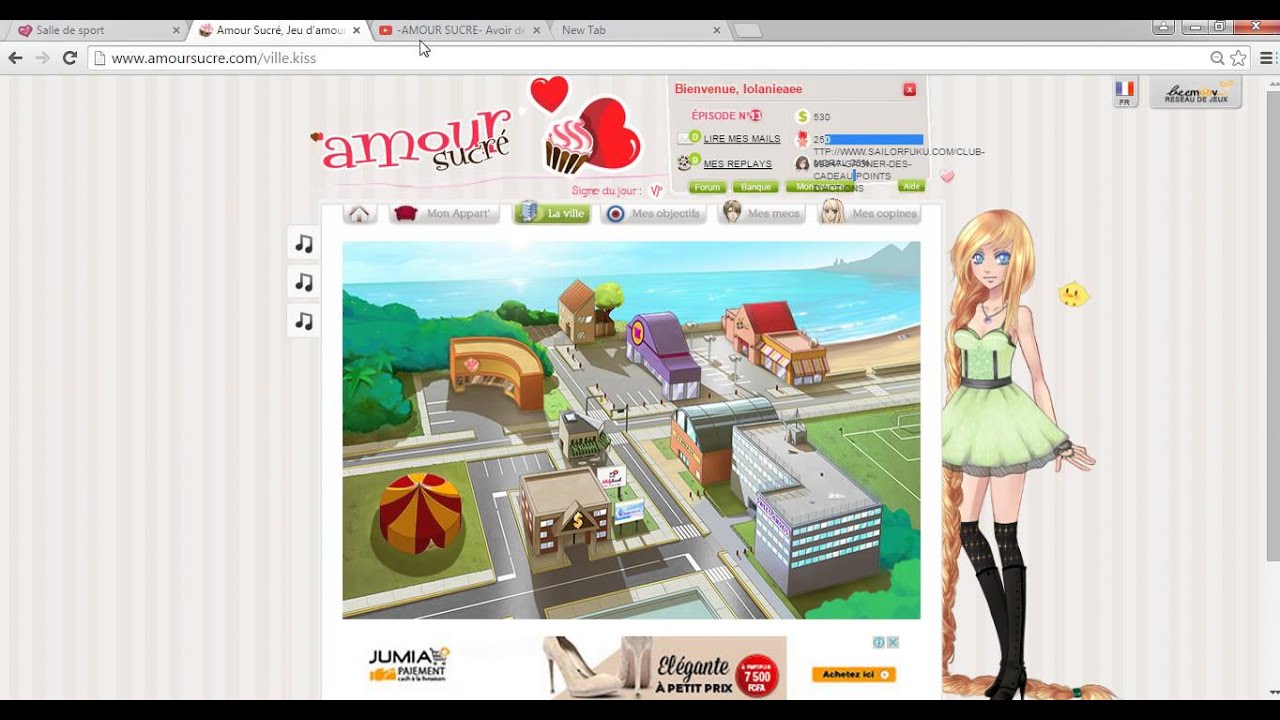Close the Salle de sport browser tab
Viewport: 1280px width, 720px height.
(x=175, y=30)
